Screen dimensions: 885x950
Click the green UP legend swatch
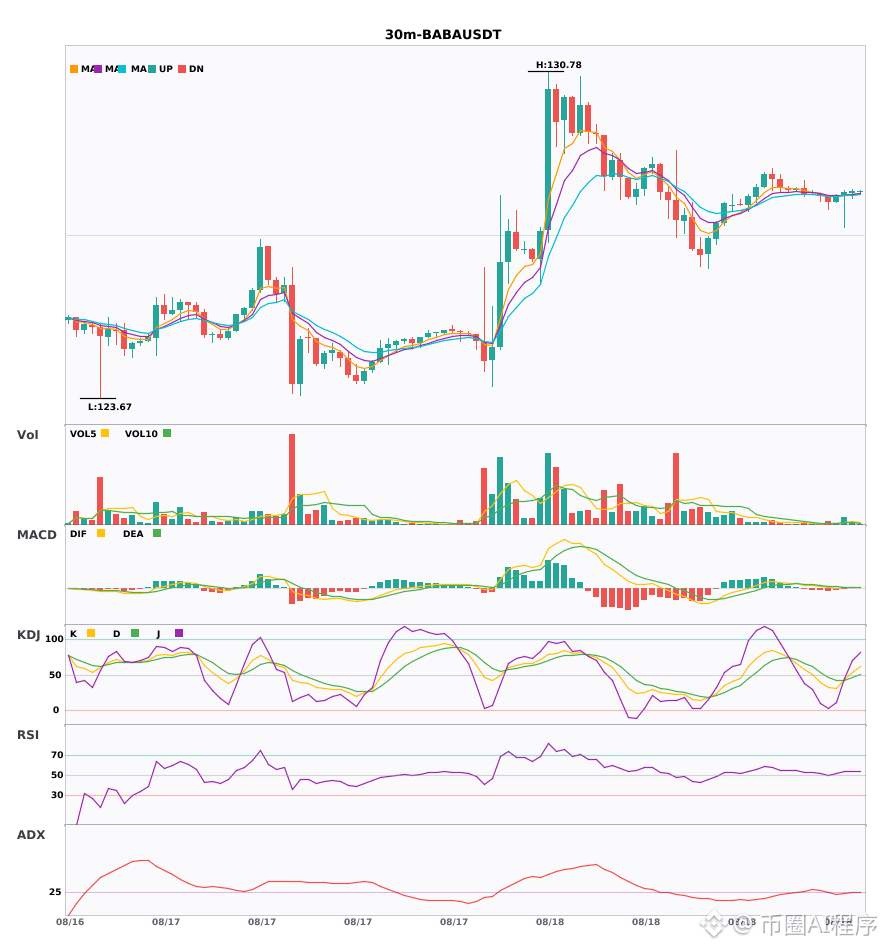click(x=152, y=69)
